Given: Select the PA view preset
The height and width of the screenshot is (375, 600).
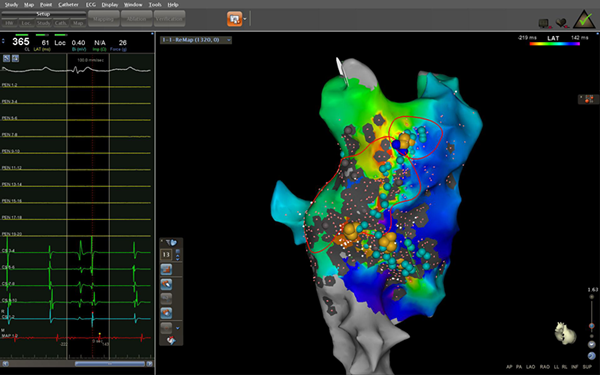Looking at the screenshot, I should pos(519,367).
